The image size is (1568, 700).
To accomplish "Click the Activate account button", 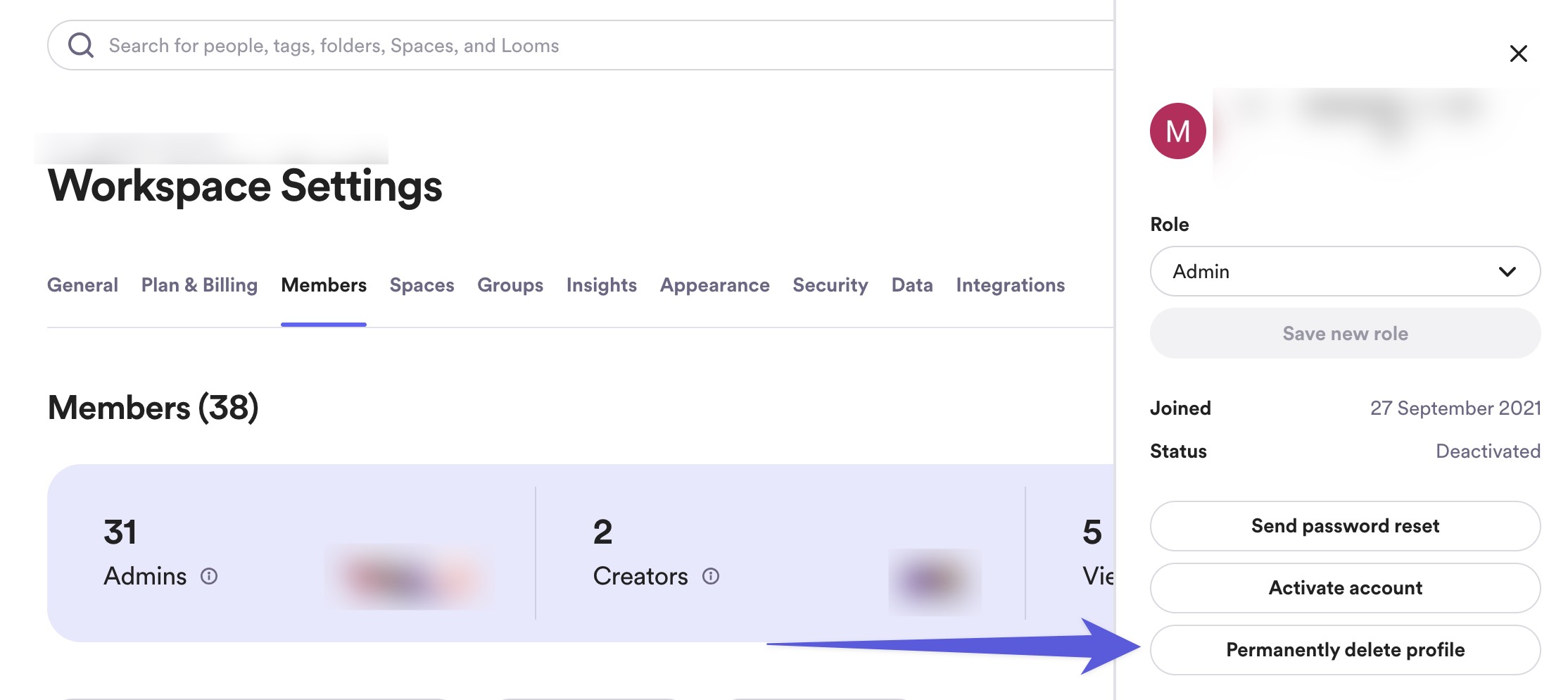I will [1345, 588].
